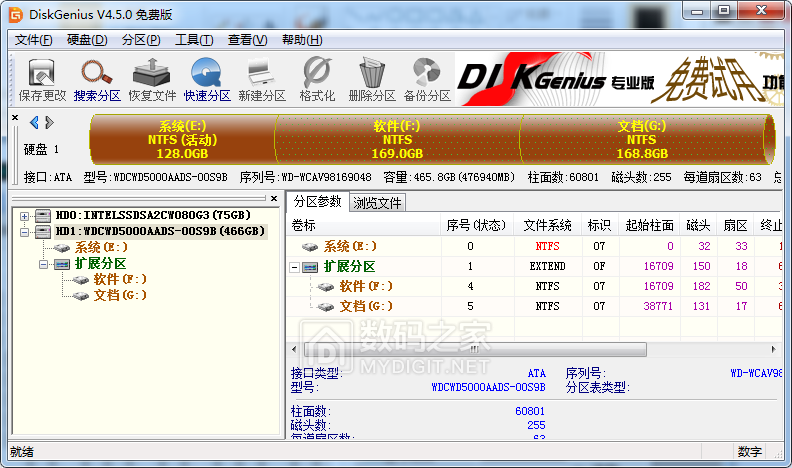The height and width of the screenshot is (468, 792).
Task: Collapse 扩展分区 row in partition table
Action: click(x=295, y=267)
